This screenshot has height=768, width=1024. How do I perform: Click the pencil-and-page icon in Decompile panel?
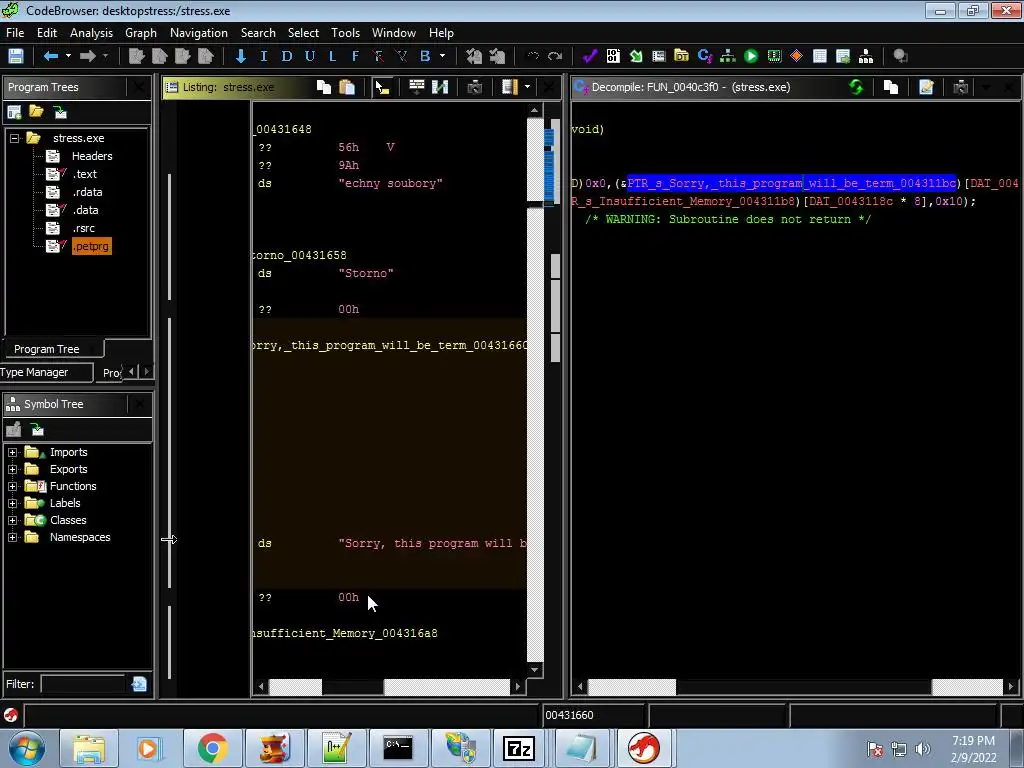[926, 87]
